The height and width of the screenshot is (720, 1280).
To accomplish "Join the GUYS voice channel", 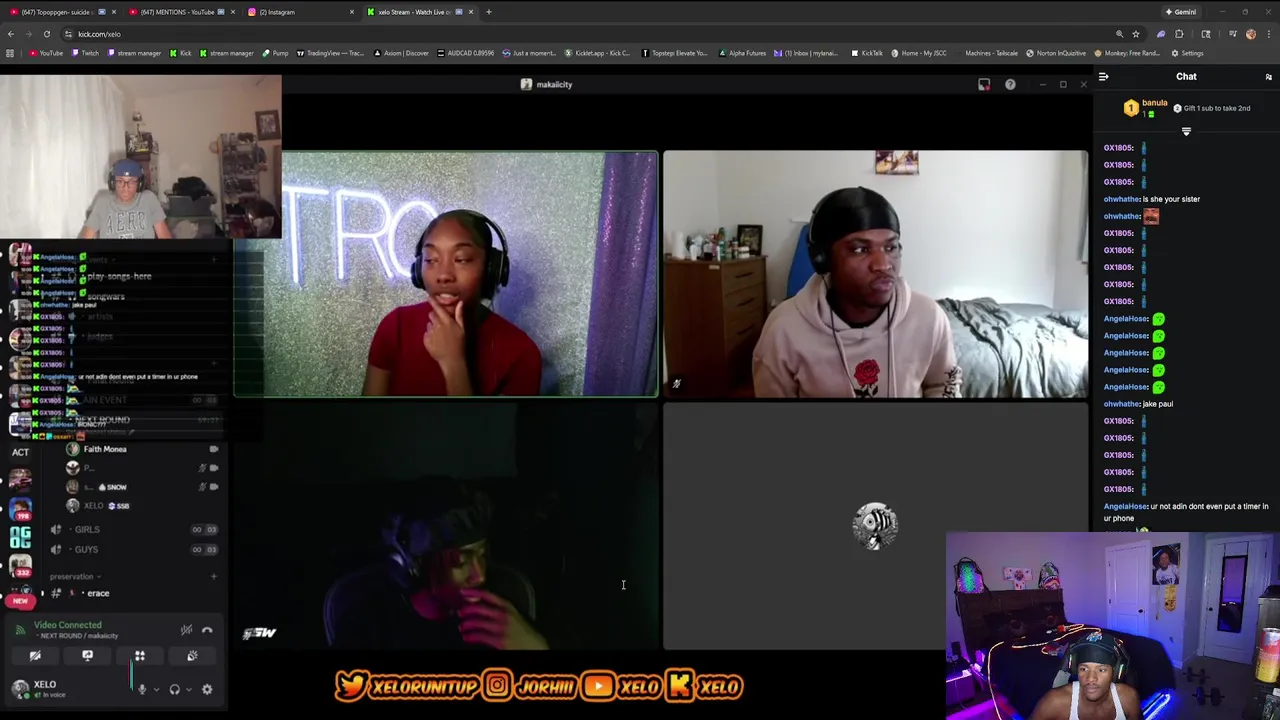I will coord(87,549).
